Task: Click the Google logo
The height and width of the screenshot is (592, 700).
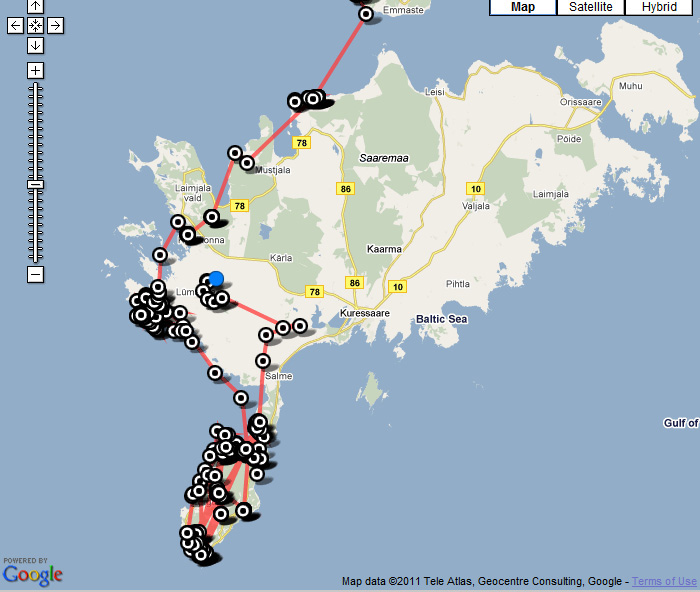Action: pyautogui.click(x=32, y=574)
